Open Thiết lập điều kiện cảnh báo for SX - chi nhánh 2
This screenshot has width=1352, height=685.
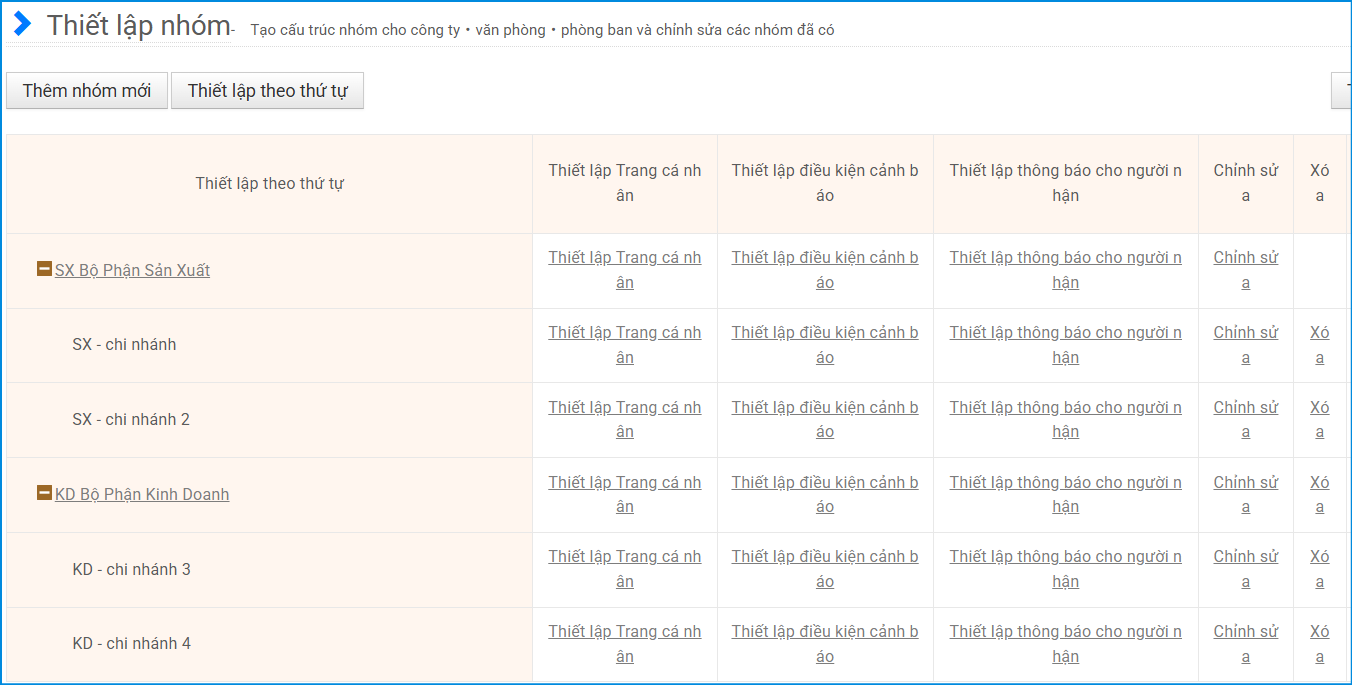(x=824, y=419)
